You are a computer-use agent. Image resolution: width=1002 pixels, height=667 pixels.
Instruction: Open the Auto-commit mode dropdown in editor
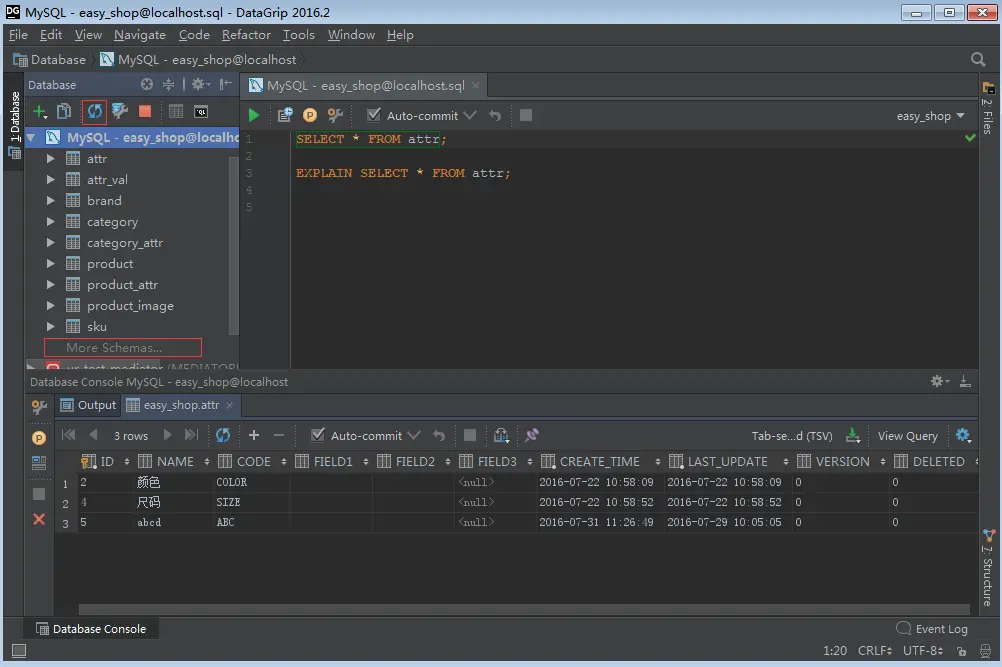(470, 115)
